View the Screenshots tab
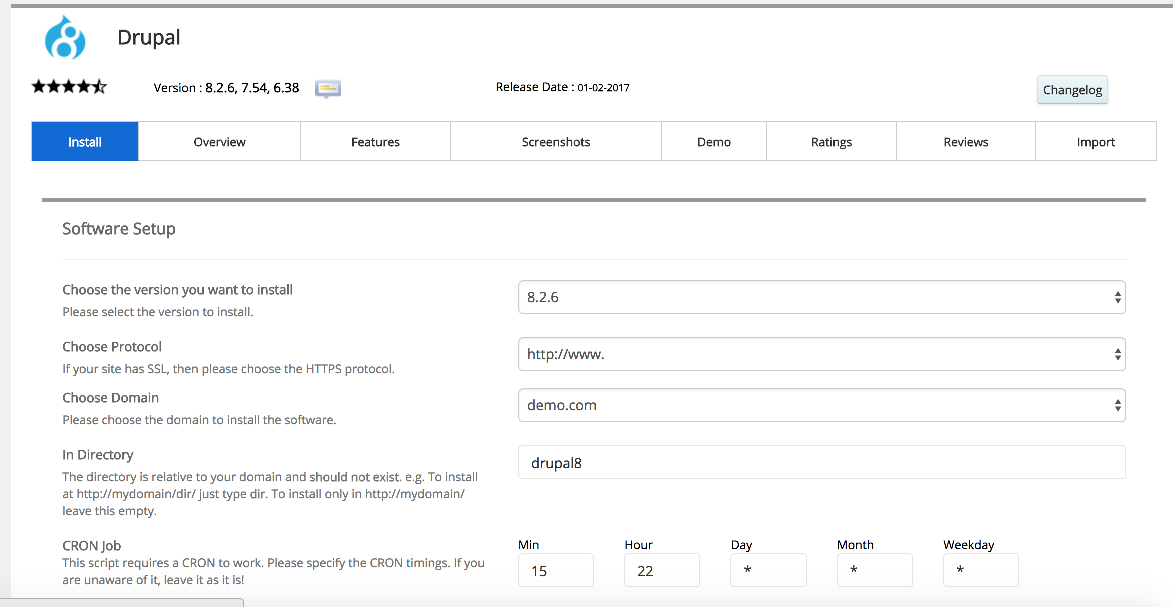 click(556, 141)
